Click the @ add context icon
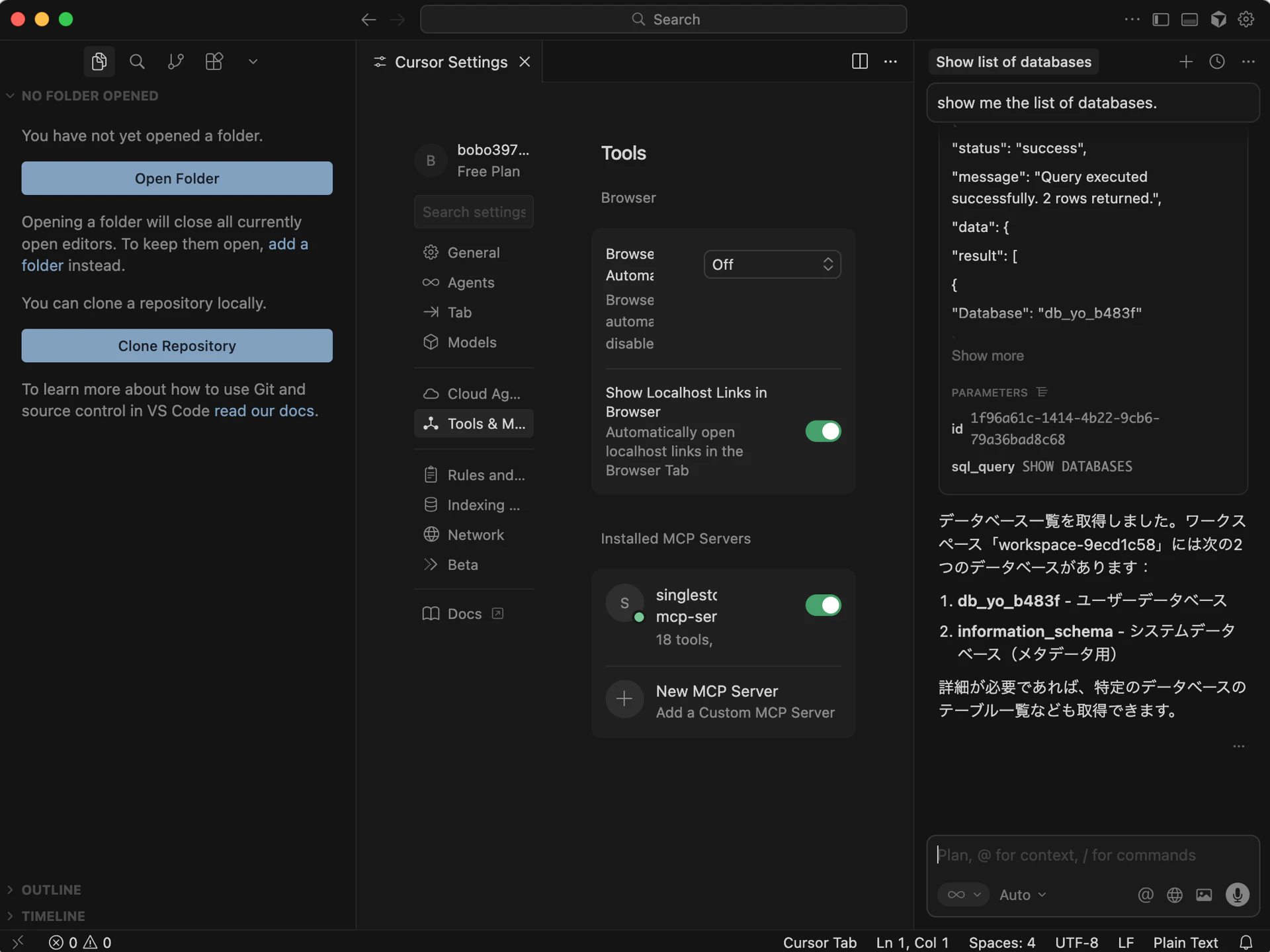 (1145, 894)
